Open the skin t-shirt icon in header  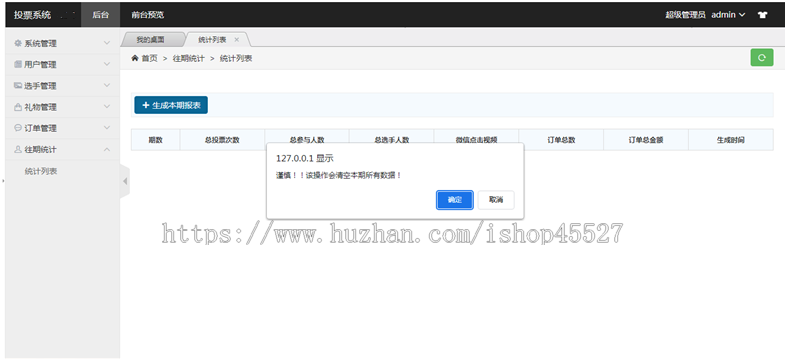[x=762, y=15]
